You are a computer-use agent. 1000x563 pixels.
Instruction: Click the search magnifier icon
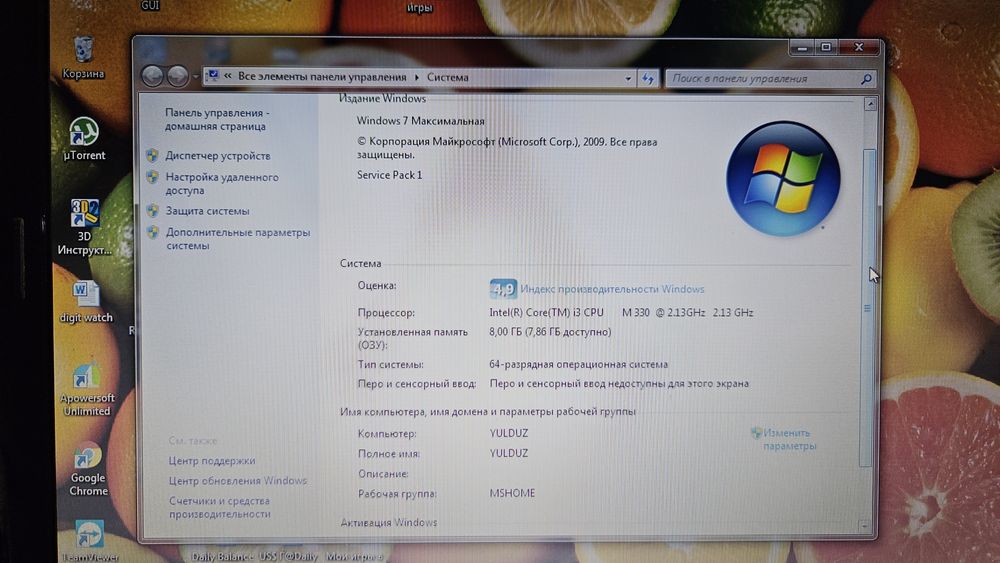[x=865, y=79]
